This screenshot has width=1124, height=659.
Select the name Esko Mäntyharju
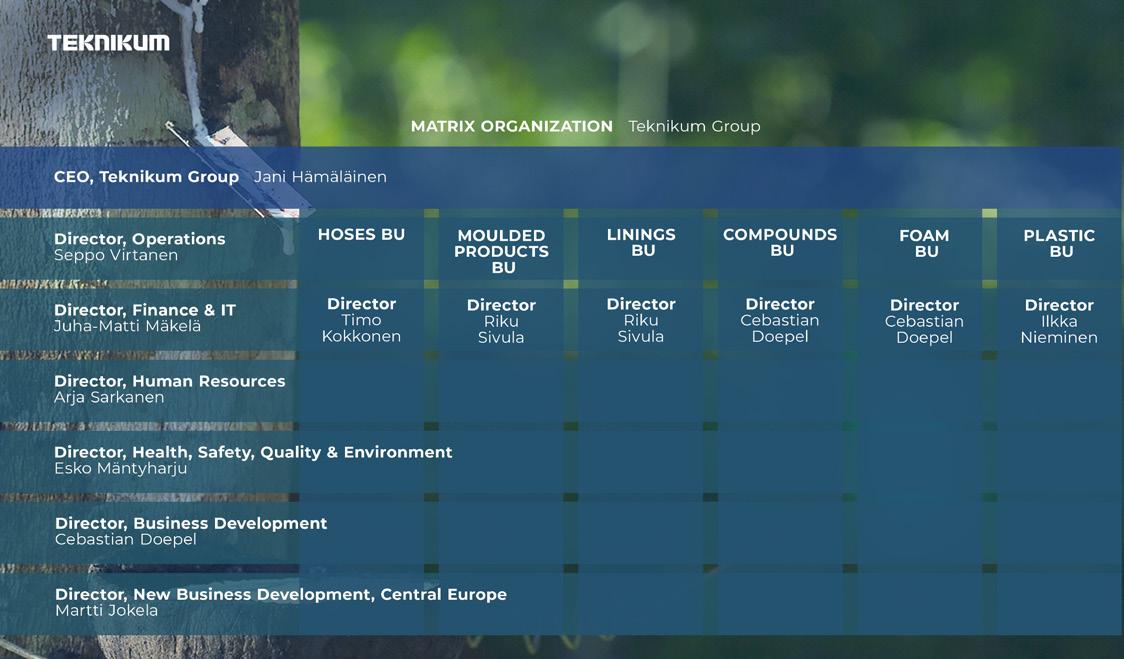[121, 468]
